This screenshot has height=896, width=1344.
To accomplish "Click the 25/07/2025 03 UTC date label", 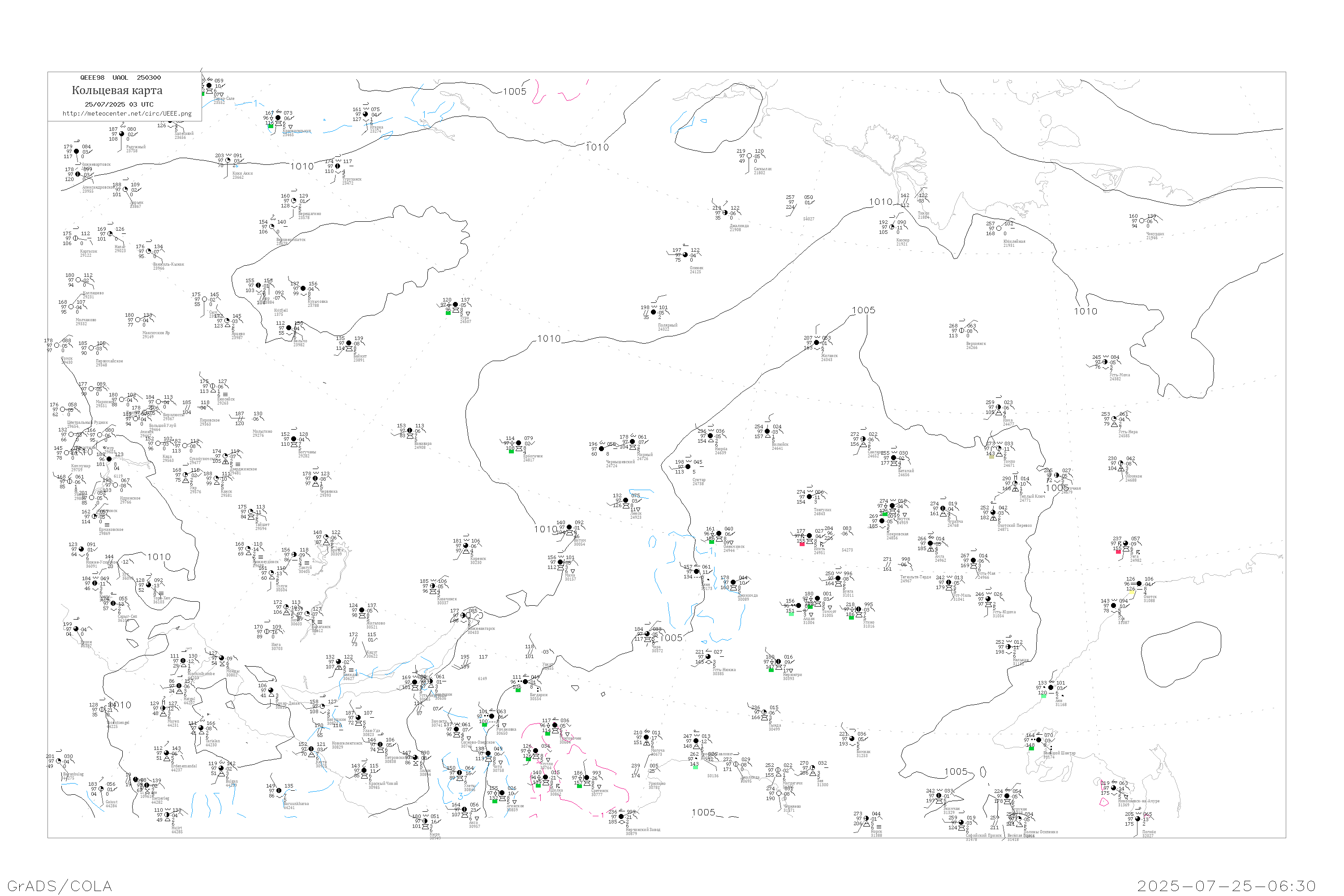I will click(119, 104).
